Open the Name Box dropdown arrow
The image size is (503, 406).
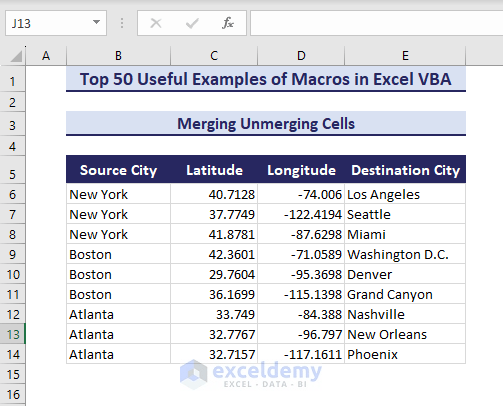[x=96, y=22]
